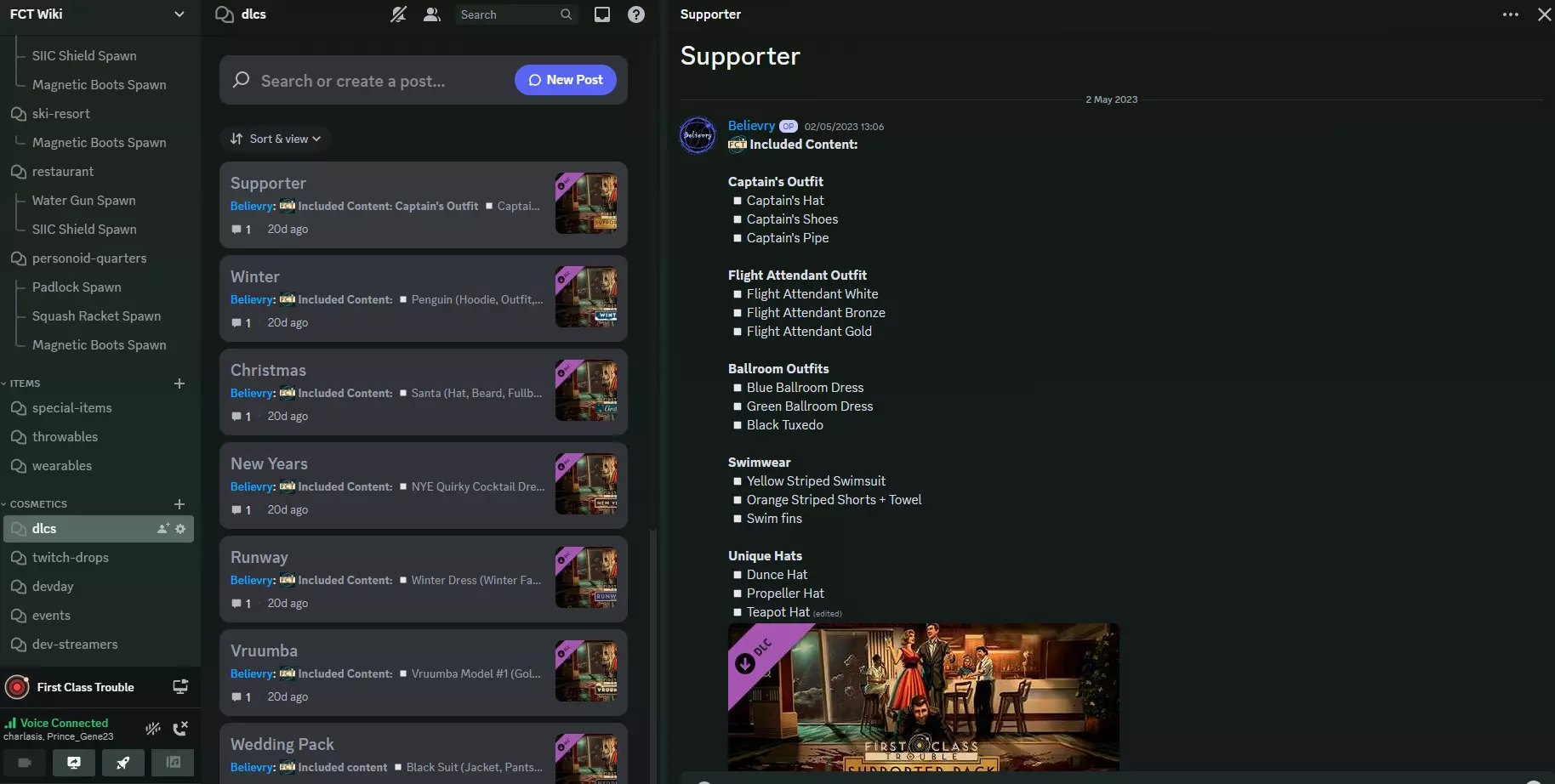
Task: Open the Help question mark icon
Action: click(636, 14)
